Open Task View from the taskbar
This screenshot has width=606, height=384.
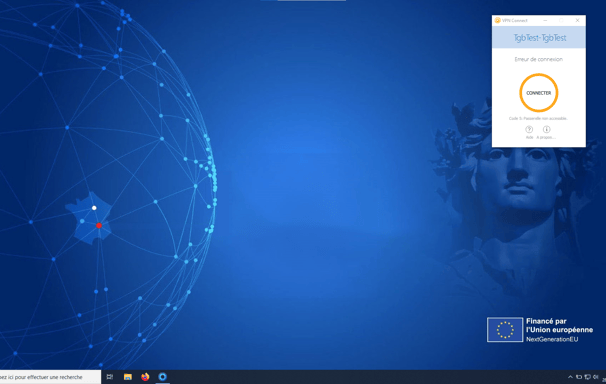click(110, 377)
